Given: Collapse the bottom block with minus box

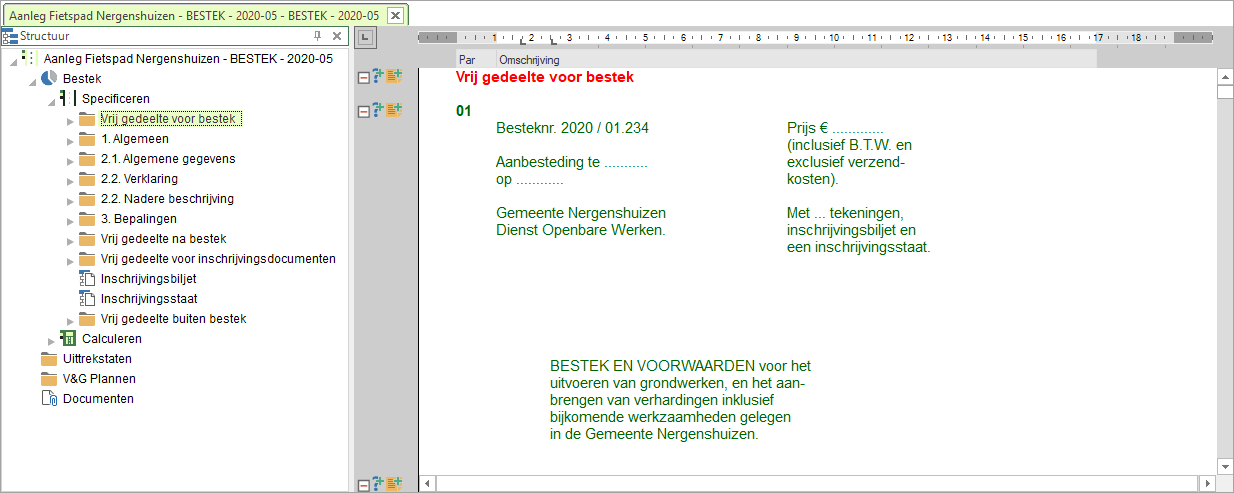Looking at the screenshot, I should pyautogui.click(x=363, y=485).
